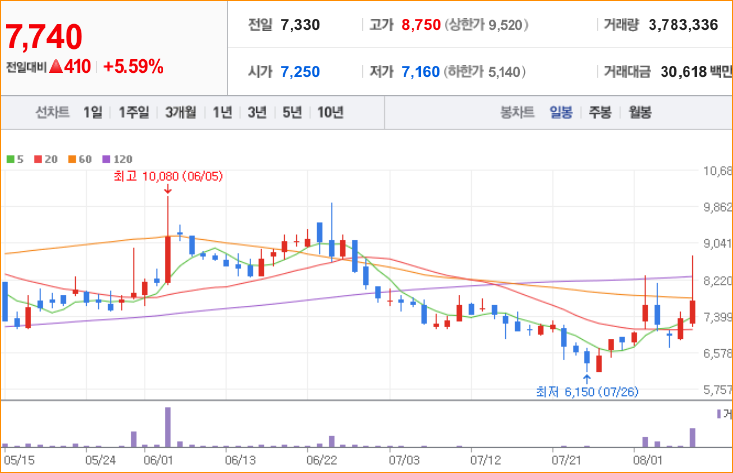Viewport: 733px width, 473px height.
Task: Click the 상한가 9,520 text
Action: (x=486, y=25)
